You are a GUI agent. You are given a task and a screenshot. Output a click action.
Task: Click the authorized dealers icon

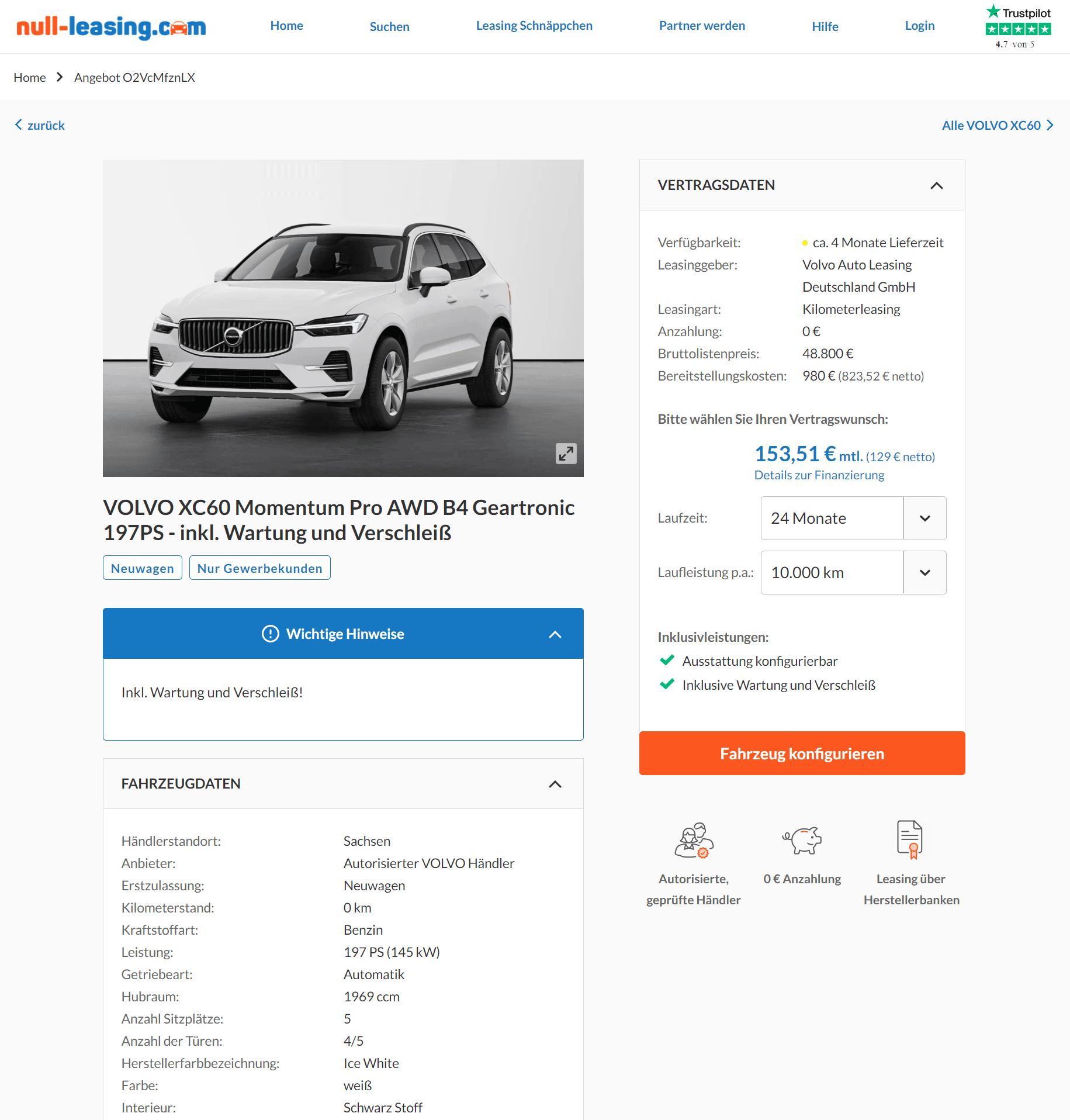point(694,841)
